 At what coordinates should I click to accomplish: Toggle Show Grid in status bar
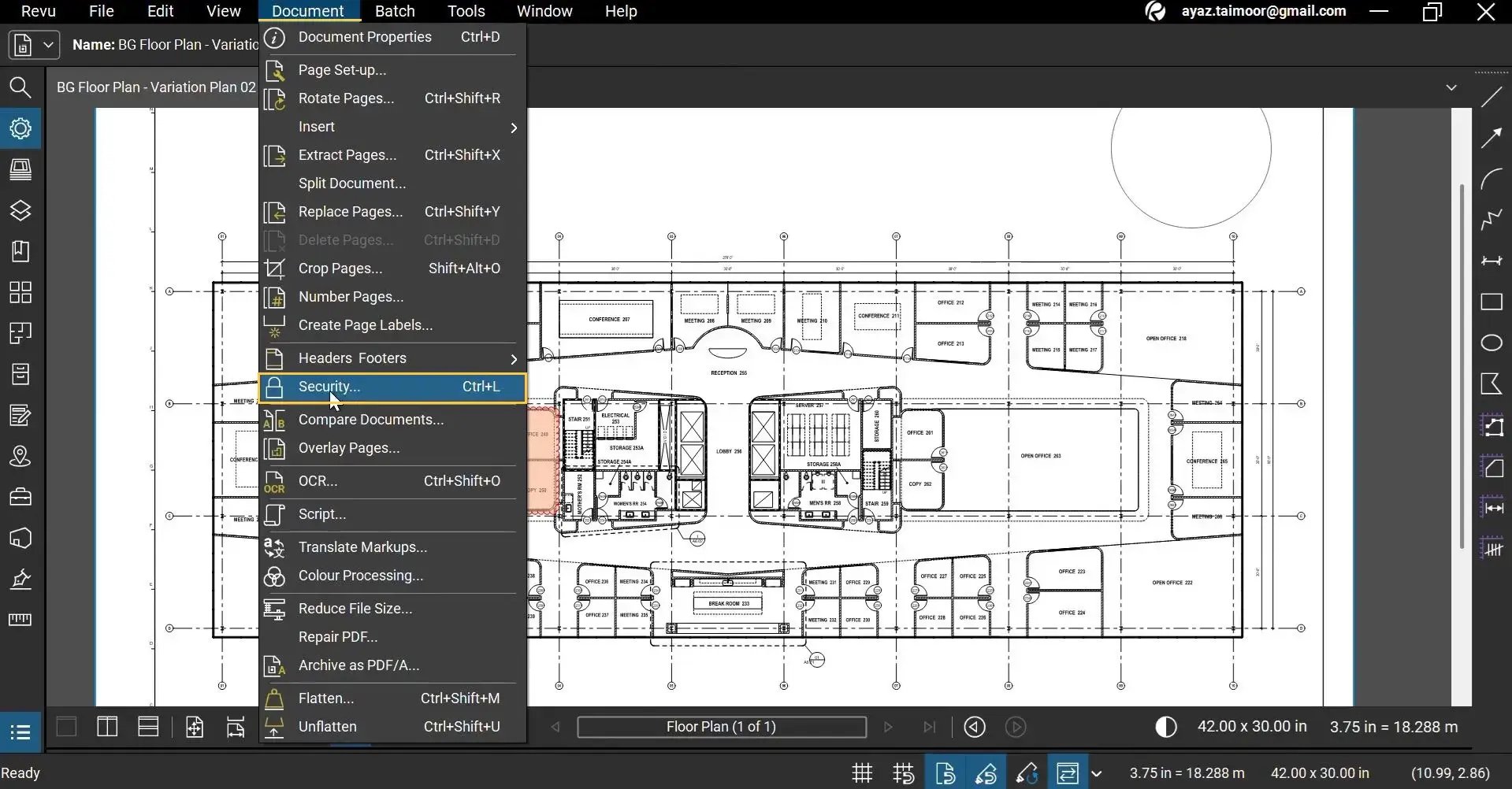click(x=863, y=773)
